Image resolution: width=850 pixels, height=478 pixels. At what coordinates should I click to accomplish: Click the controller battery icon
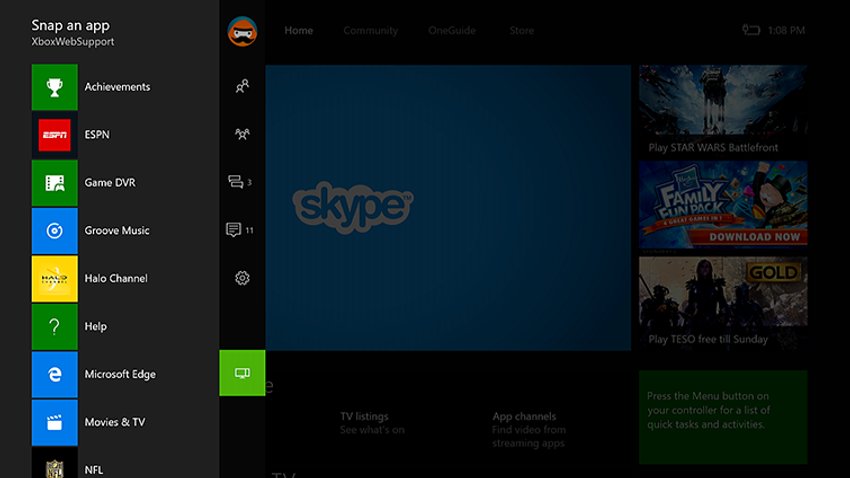(751, 30)
